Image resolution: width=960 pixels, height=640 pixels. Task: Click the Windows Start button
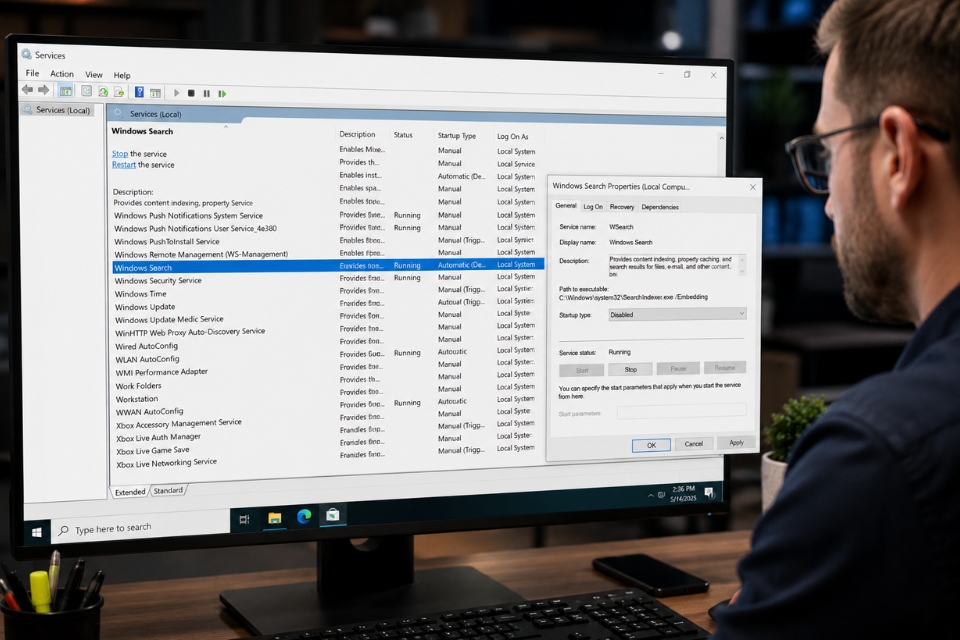click(37, 533)
